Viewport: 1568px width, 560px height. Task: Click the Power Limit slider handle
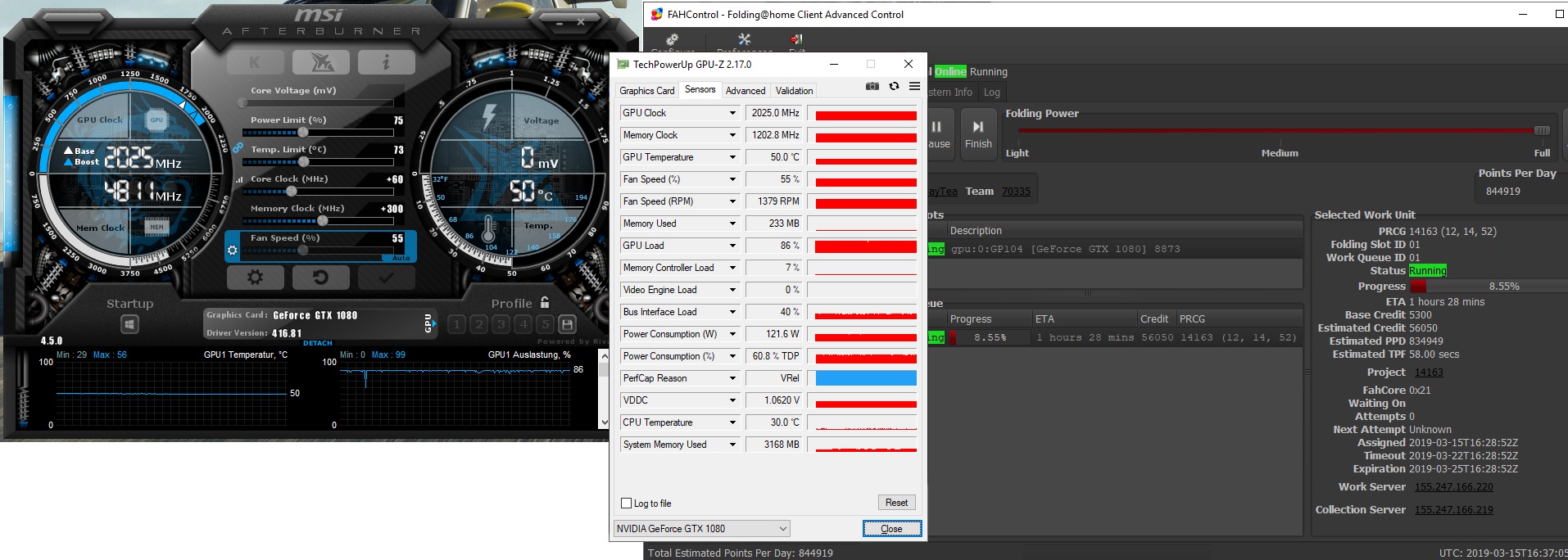point(303,133)
